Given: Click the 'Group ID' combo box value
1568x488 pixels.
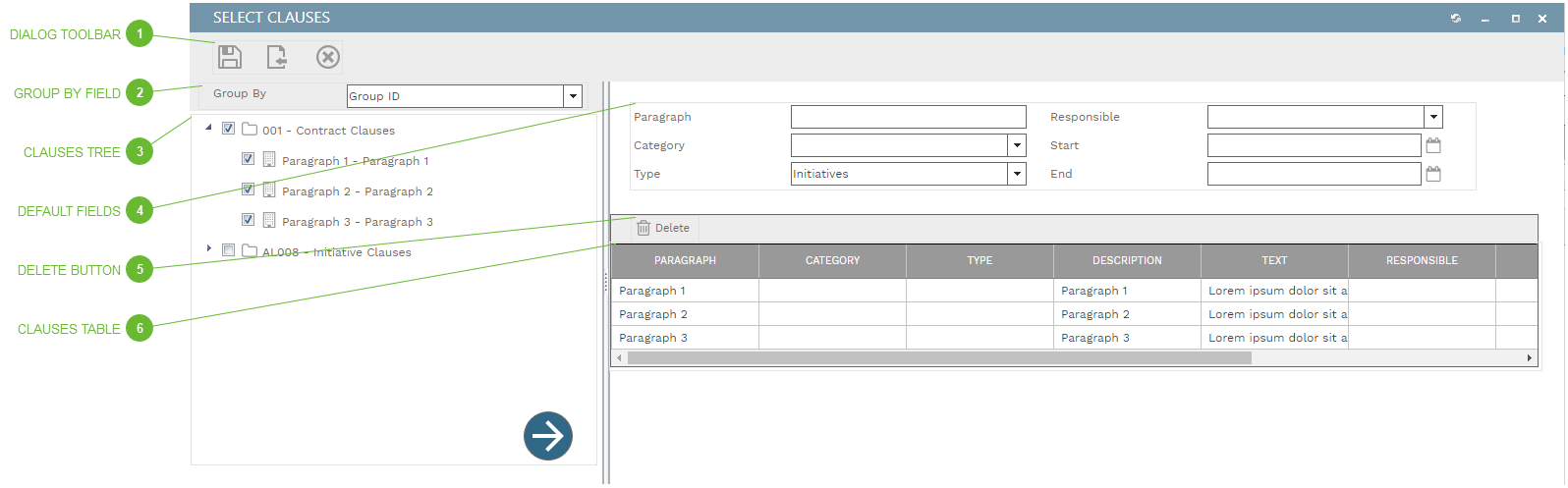Looking at the screenshot, I should coord(455,96).
